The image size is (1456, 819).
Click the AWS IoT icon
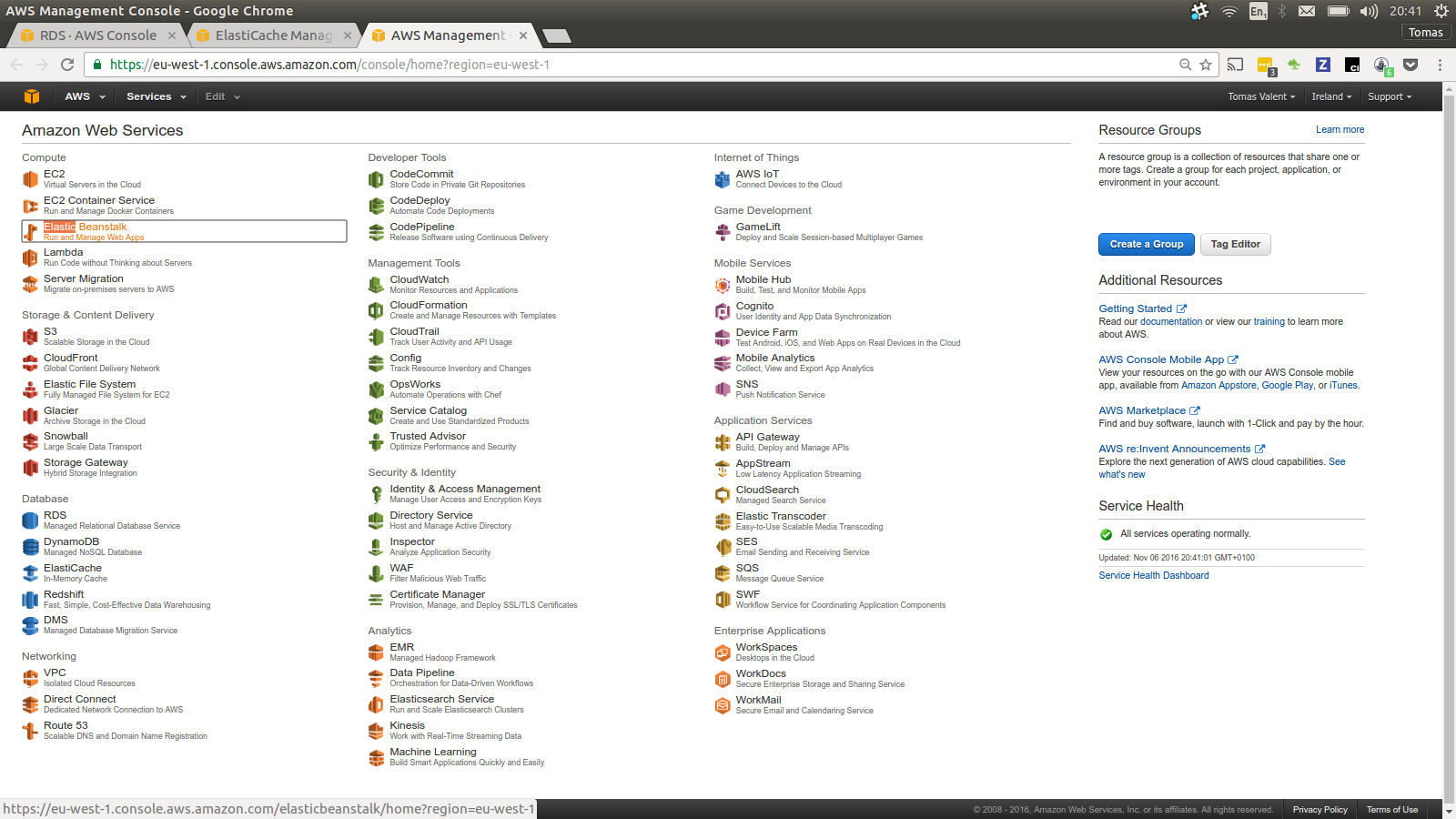click(x=723, y=179)
